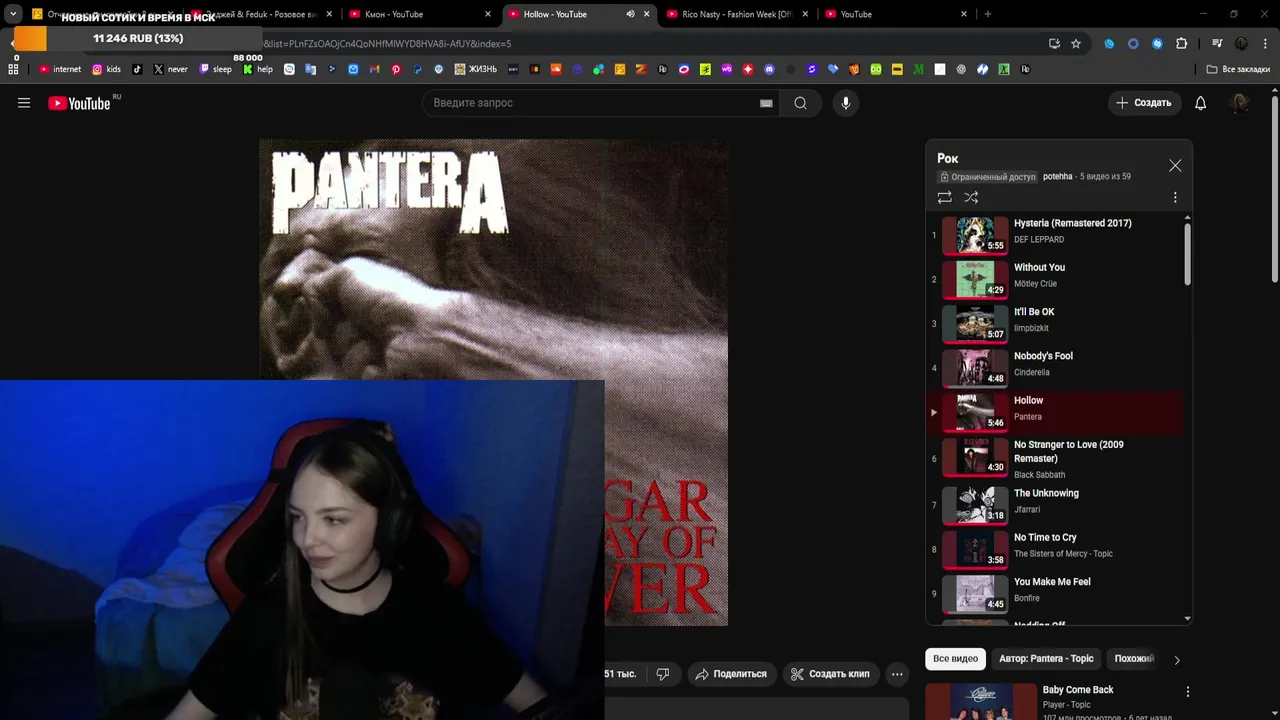Viewport: 1280px width, 720px height.
Task: Click Создать клип button
Action: [831, 674]
